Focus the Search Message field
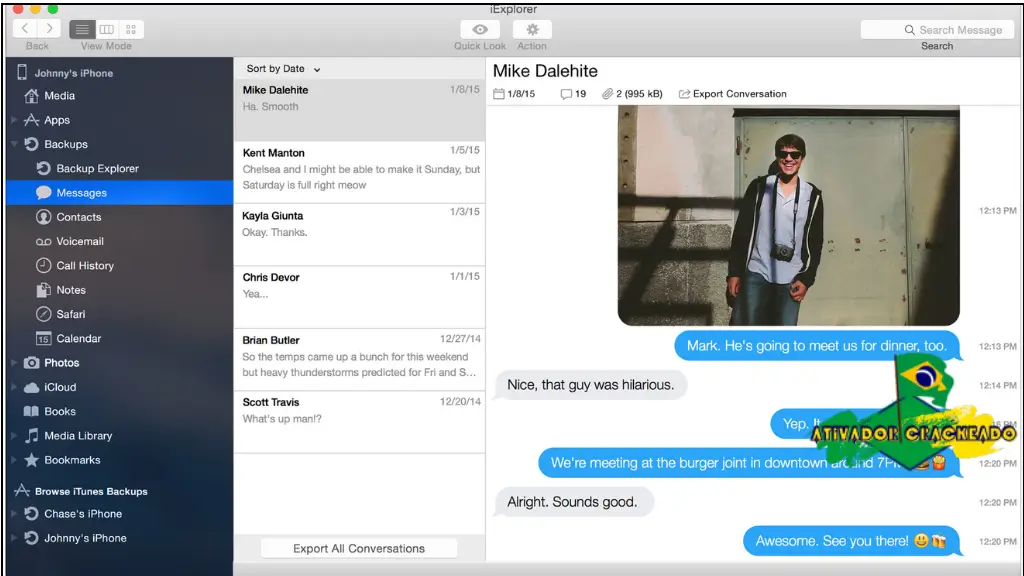 point(937,30)
